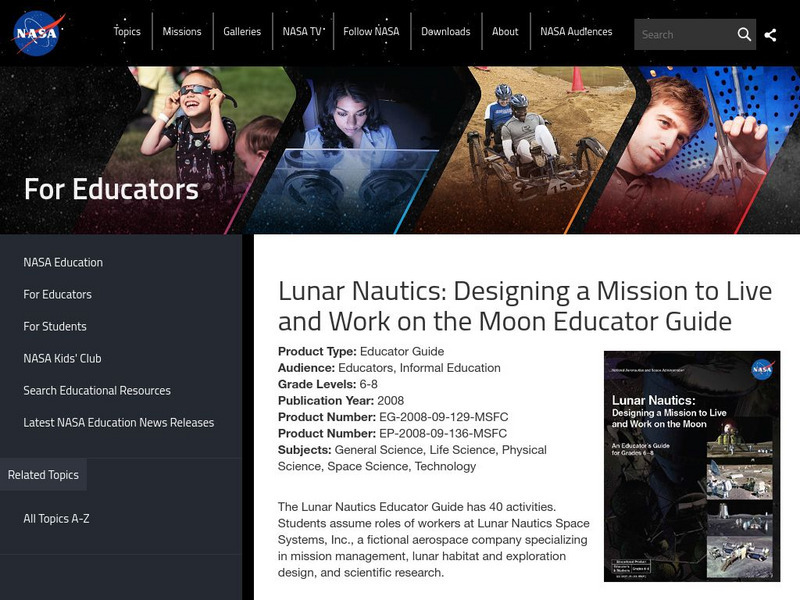Click the paragraph describing 40 activities
800x600 pixels.
[434, 540]
